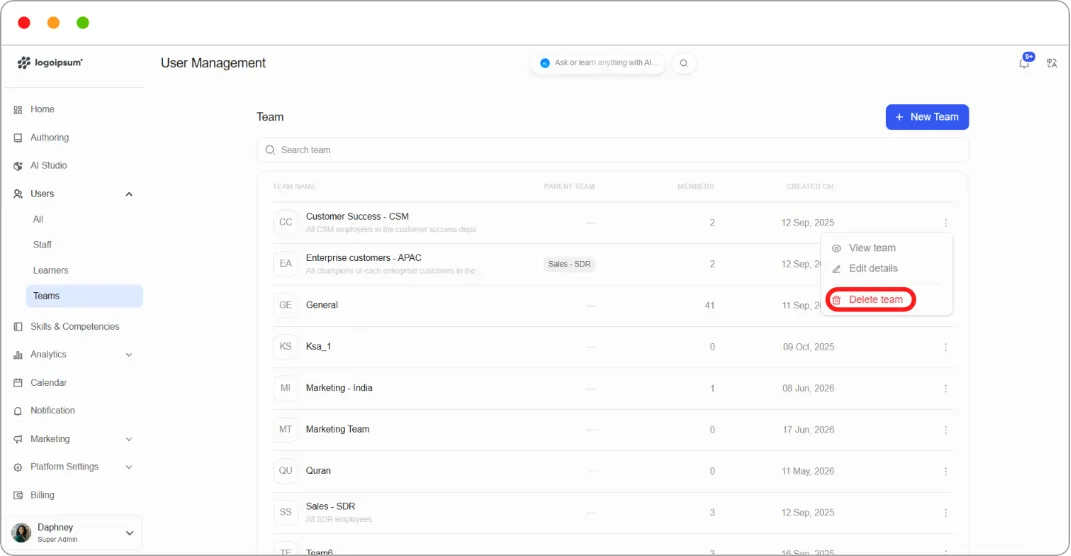Expand the Platform Settings section
Image resolution: width=1071 pixels, height=556 pixels.
pos(128,467)
